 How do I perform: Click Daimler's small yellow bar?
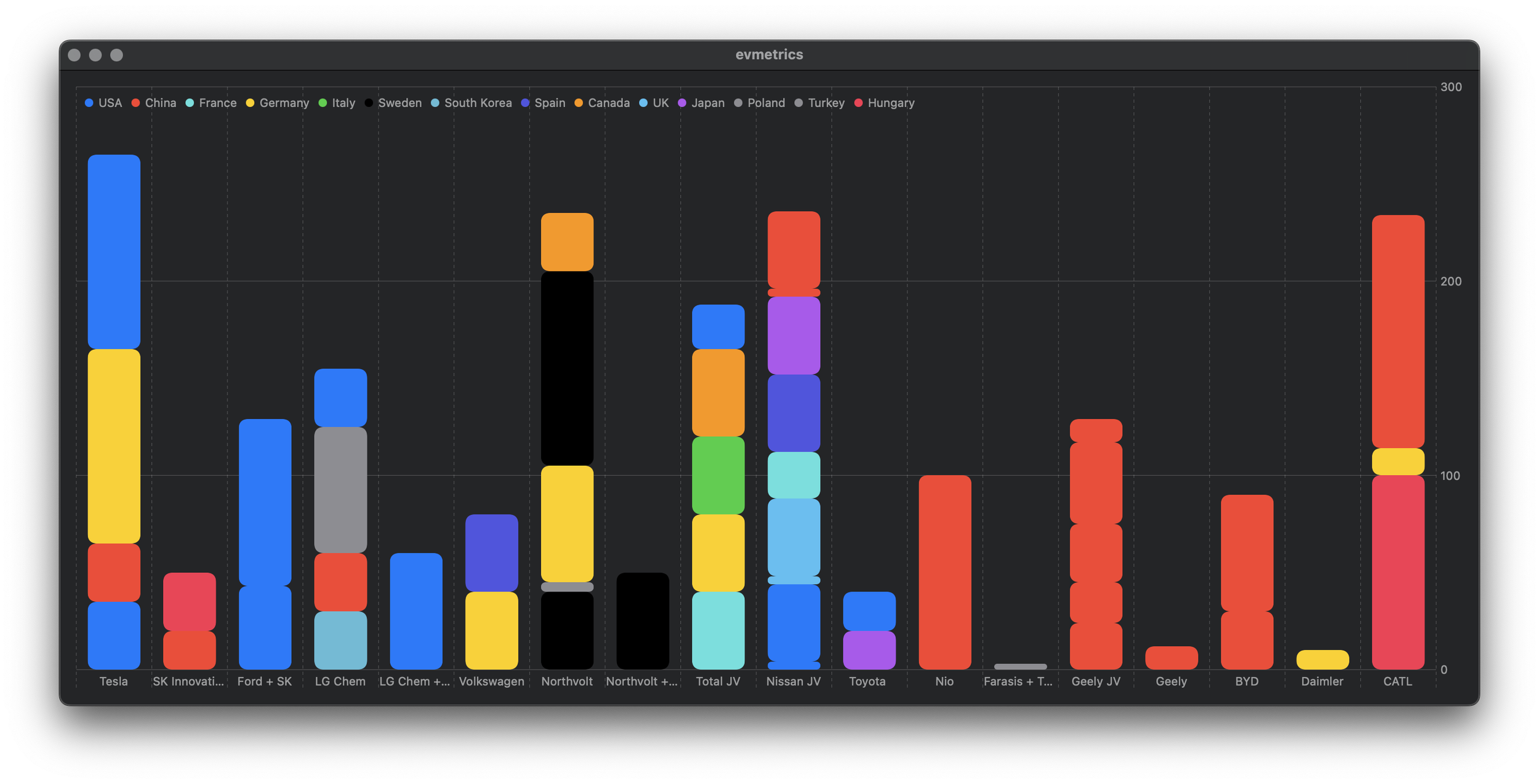tap(1322, 660)
